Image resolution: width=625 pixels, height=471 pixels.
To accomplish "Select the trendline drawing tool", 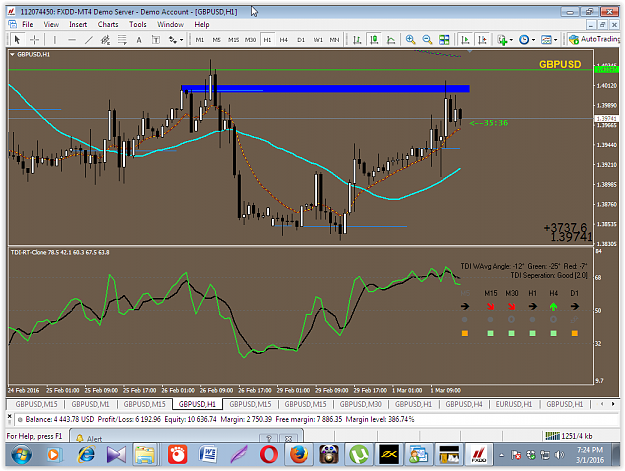I will click(88, 39).
